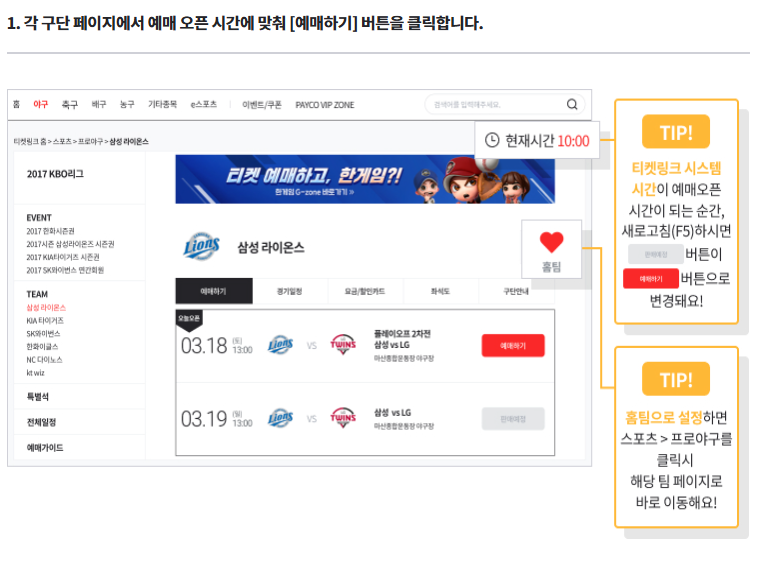Select NC 다이노스 in TEAM list

(x=44, y=360)
